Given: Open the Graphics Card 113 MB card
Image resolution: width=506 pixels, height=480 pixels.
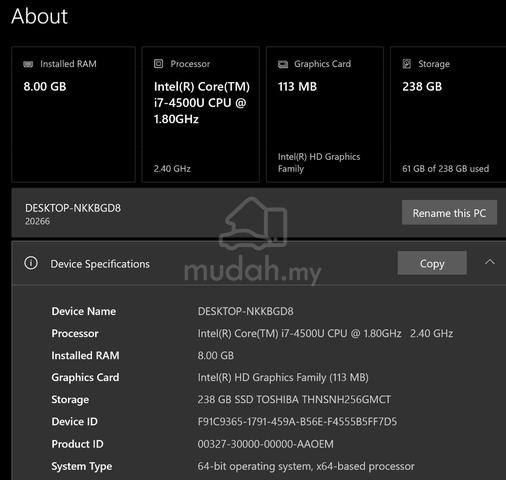Looking at the screenshot, I should click(325, 114).
